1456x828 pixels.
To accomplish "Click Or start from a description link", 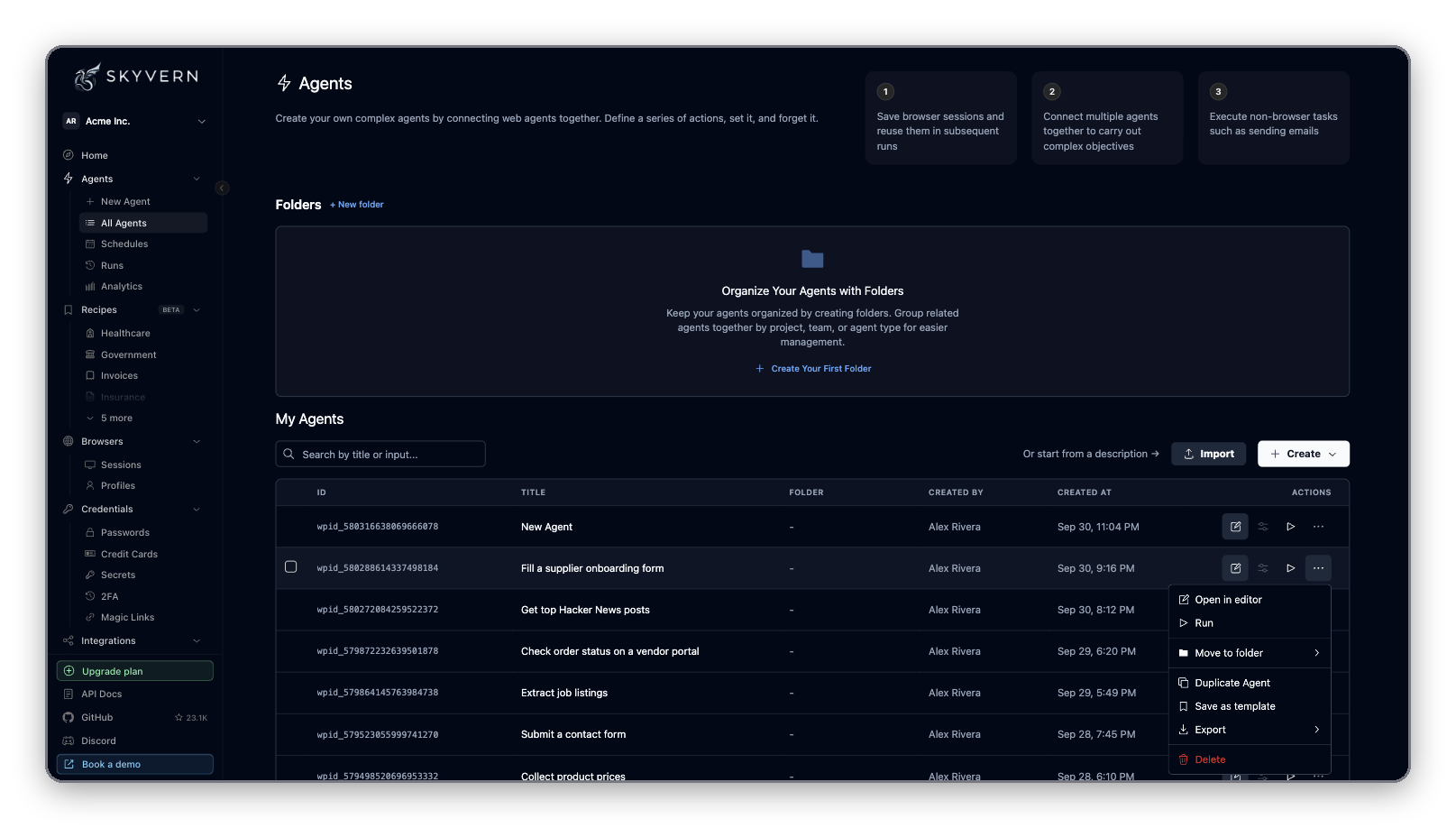I will tap(1091, 454).
